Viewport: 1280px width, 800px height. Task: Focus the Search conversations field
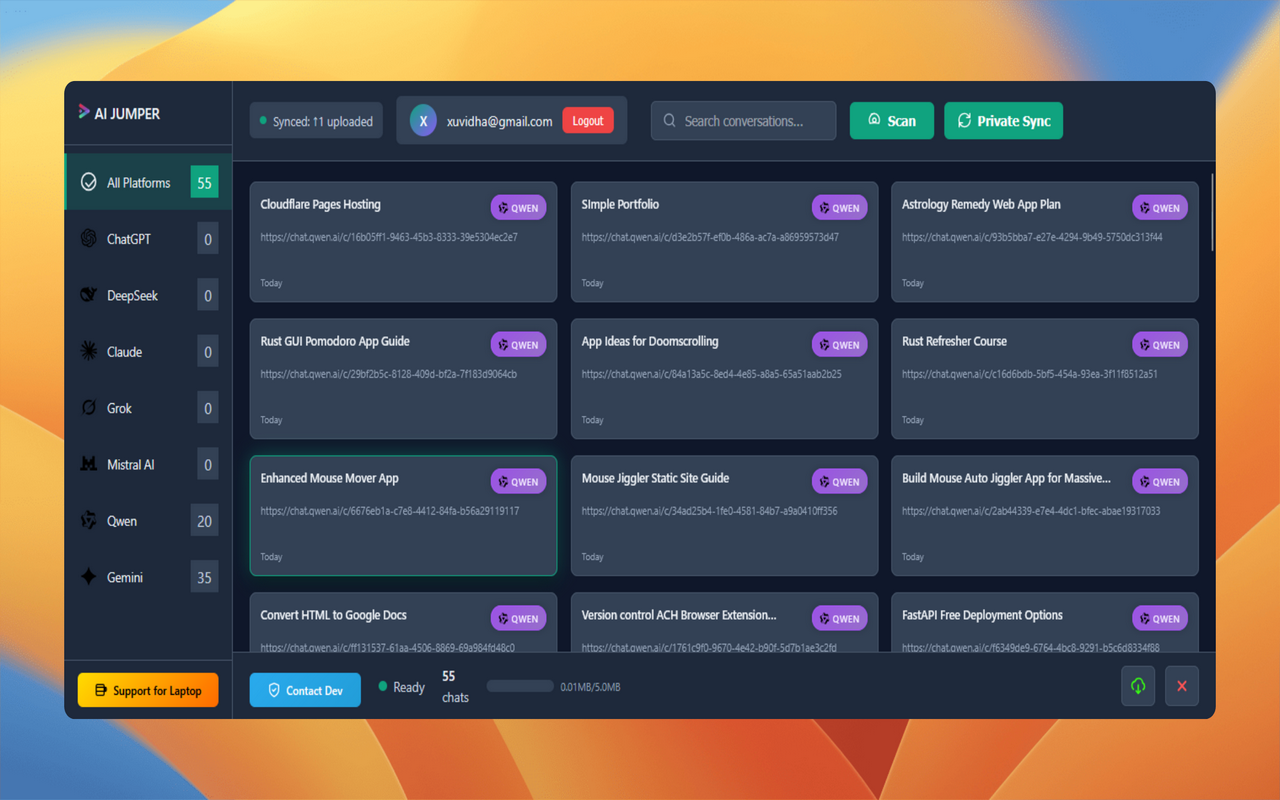(x=743, y=121)
